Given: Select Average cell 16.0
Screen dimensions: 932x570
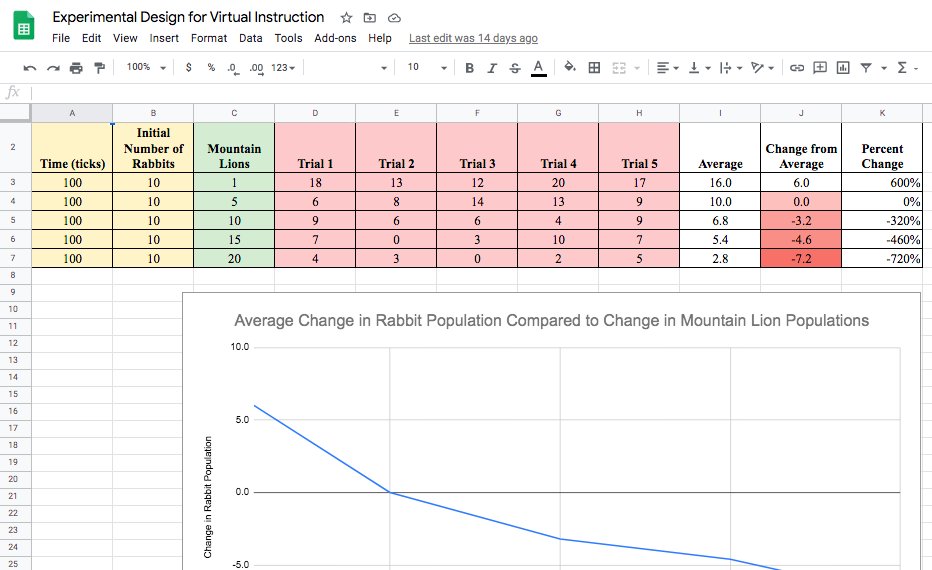Looking at the screenshot, I should [720, 182].
